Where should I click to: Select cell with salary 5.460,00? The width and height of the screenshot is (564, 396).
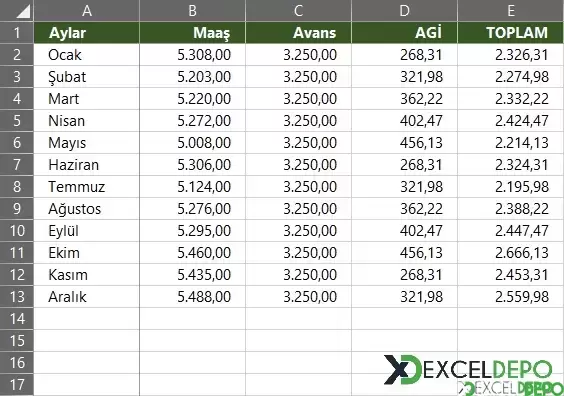tap(192, 252)
